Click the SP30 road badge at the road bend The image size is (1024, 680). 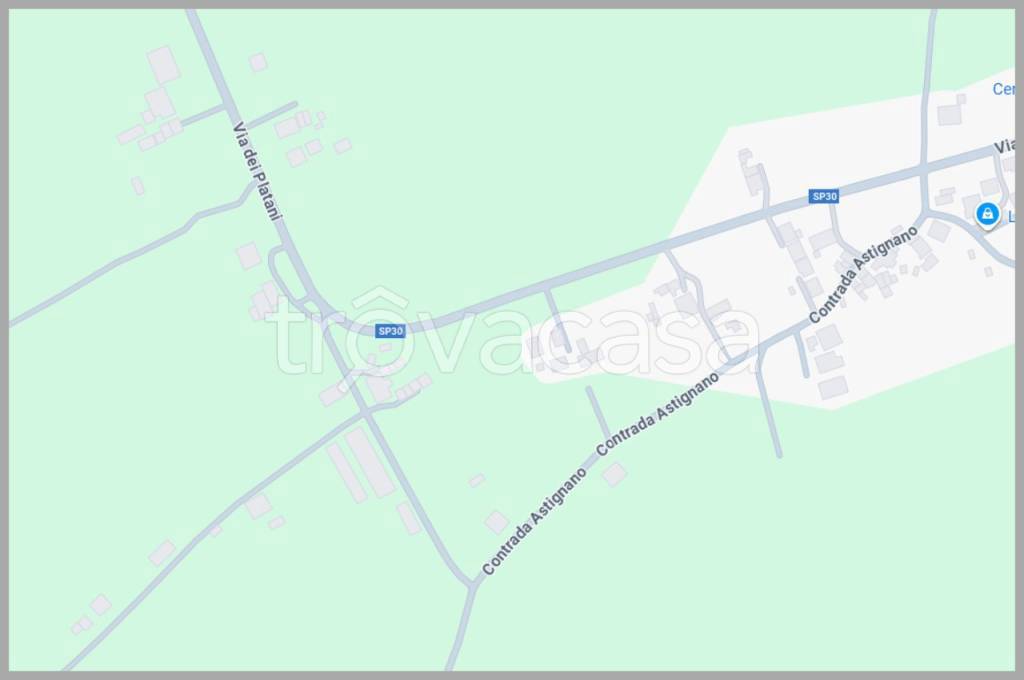coord(391,331)
